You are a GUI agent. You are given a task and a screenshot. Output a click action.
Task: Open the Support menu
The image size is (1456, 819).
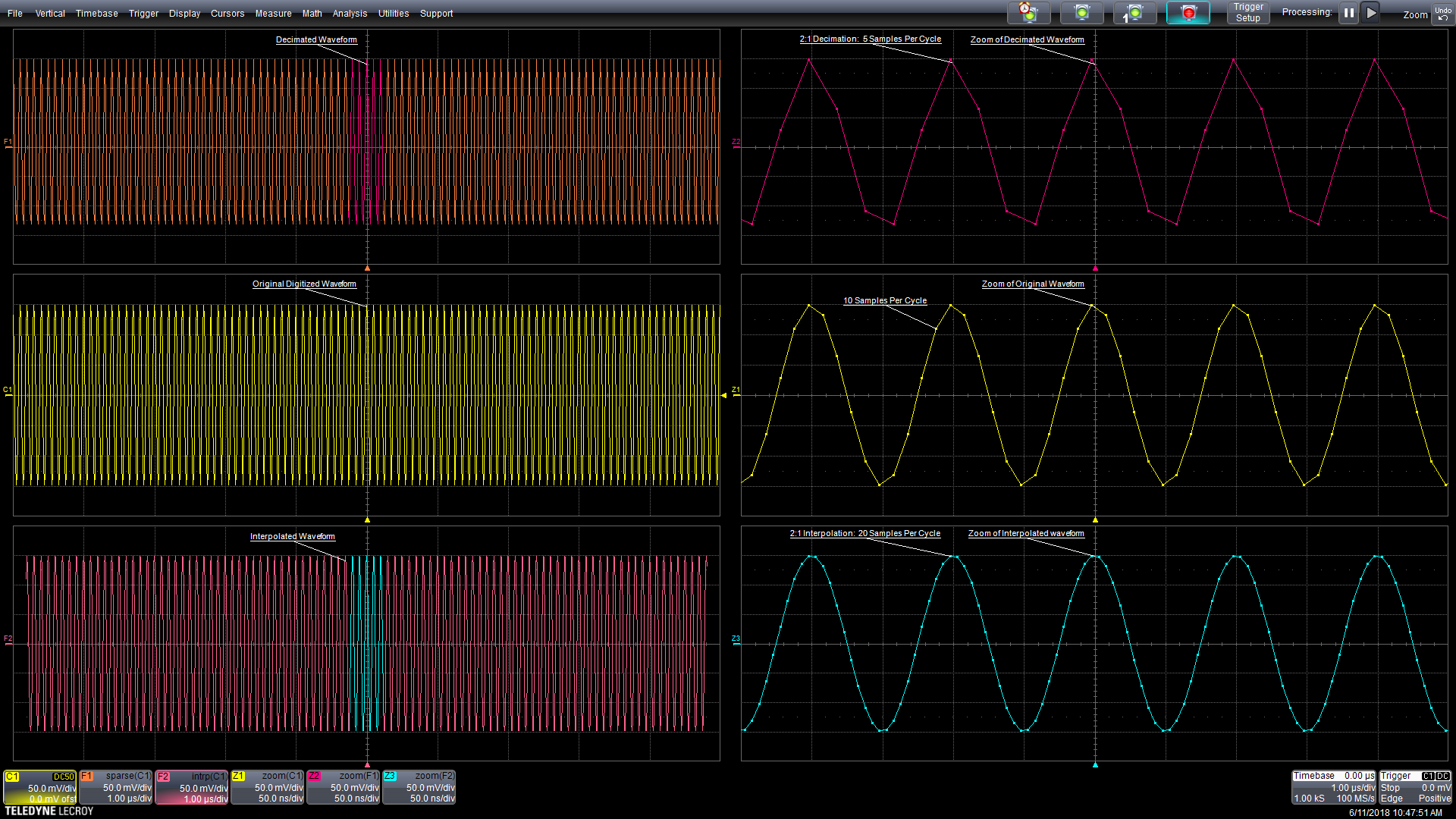(436, 14)
